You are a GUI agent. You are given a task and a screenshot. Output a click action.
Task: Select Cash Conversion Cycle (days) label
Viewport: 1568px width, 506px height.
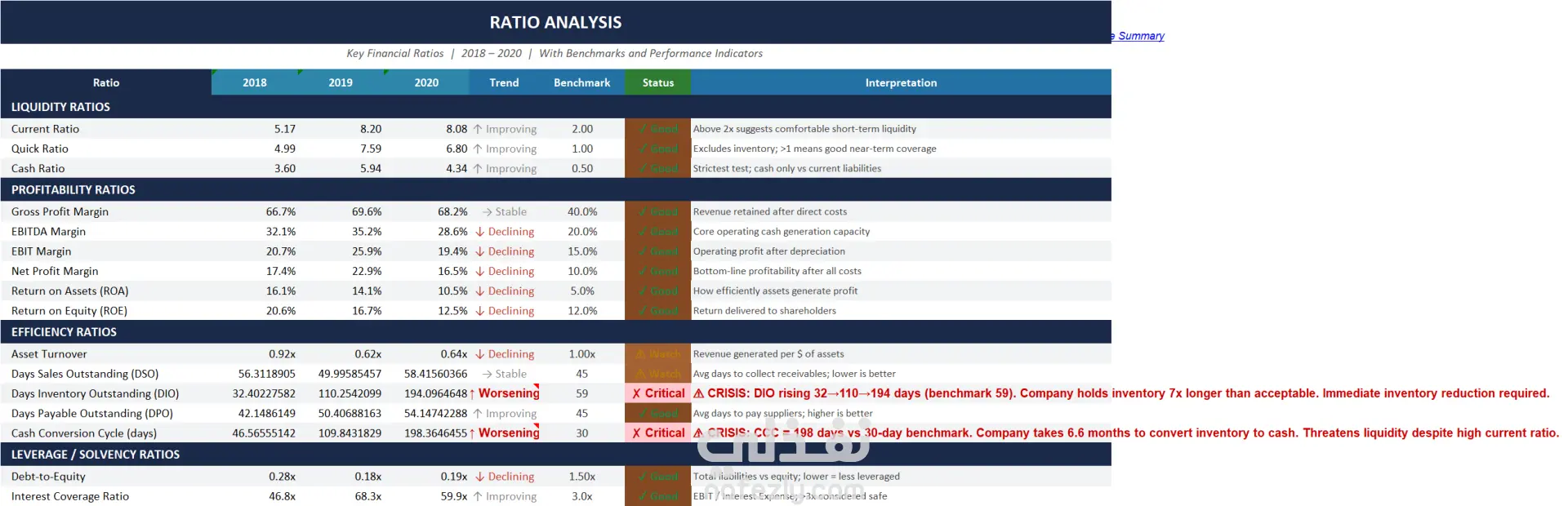[x=84, y=433]
